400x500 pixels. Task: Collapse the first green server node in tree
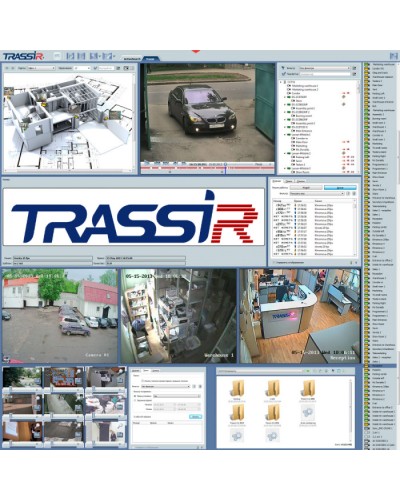pos(285,97)
